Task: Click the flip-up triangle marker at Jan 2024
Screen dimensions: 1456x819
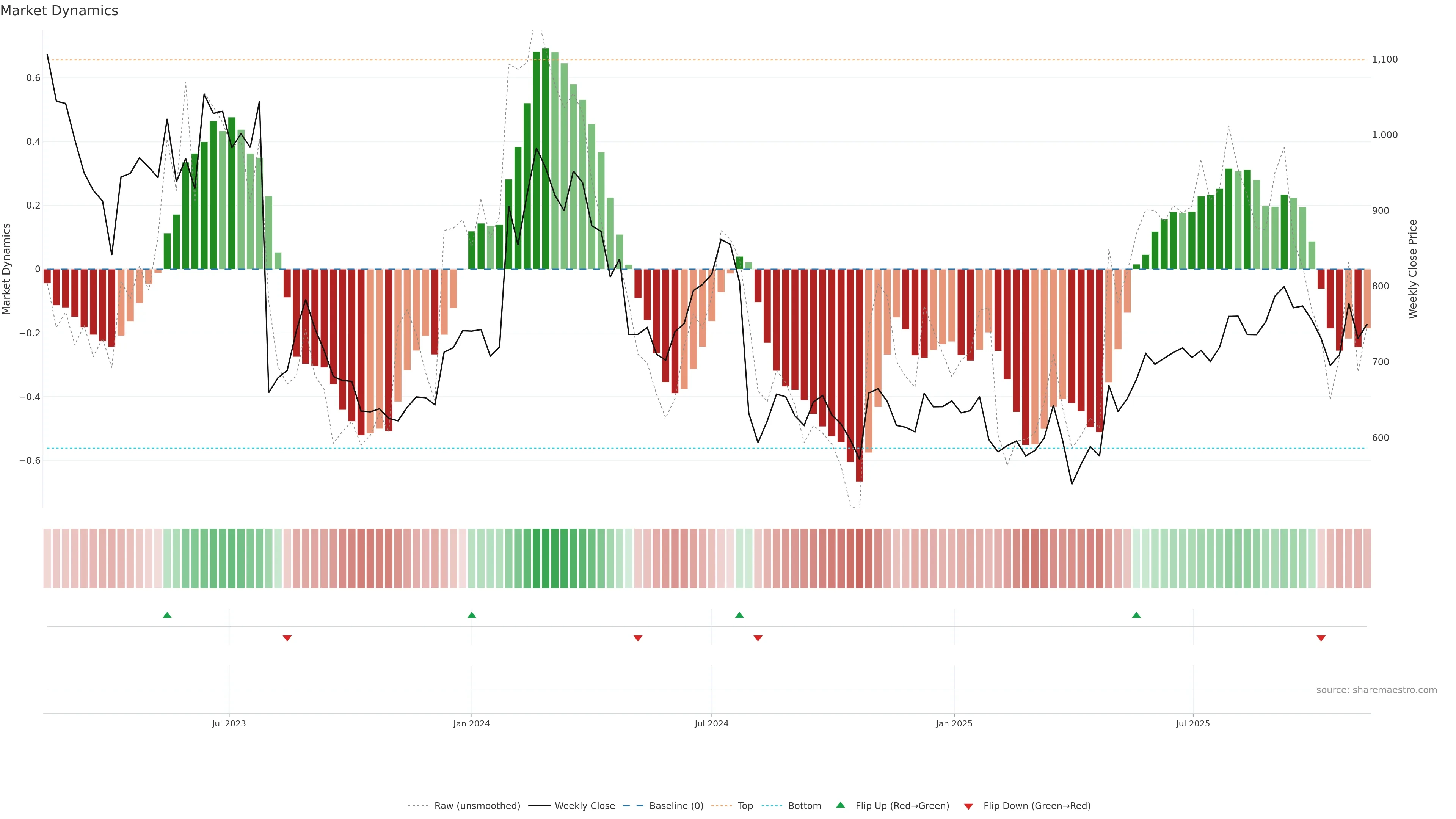Action: tap(471, 615)
